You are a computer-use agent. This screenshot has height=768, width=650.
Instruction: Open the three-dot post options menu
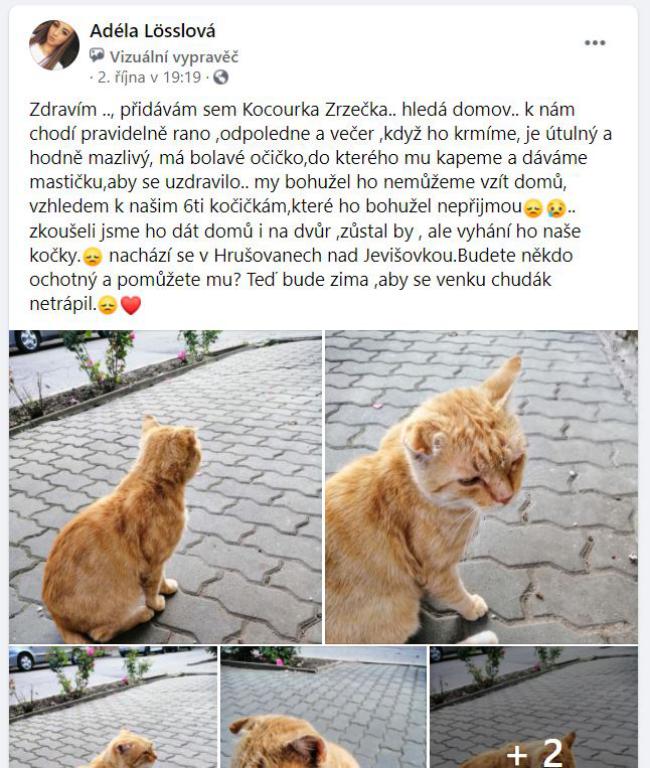pos(595,43)
